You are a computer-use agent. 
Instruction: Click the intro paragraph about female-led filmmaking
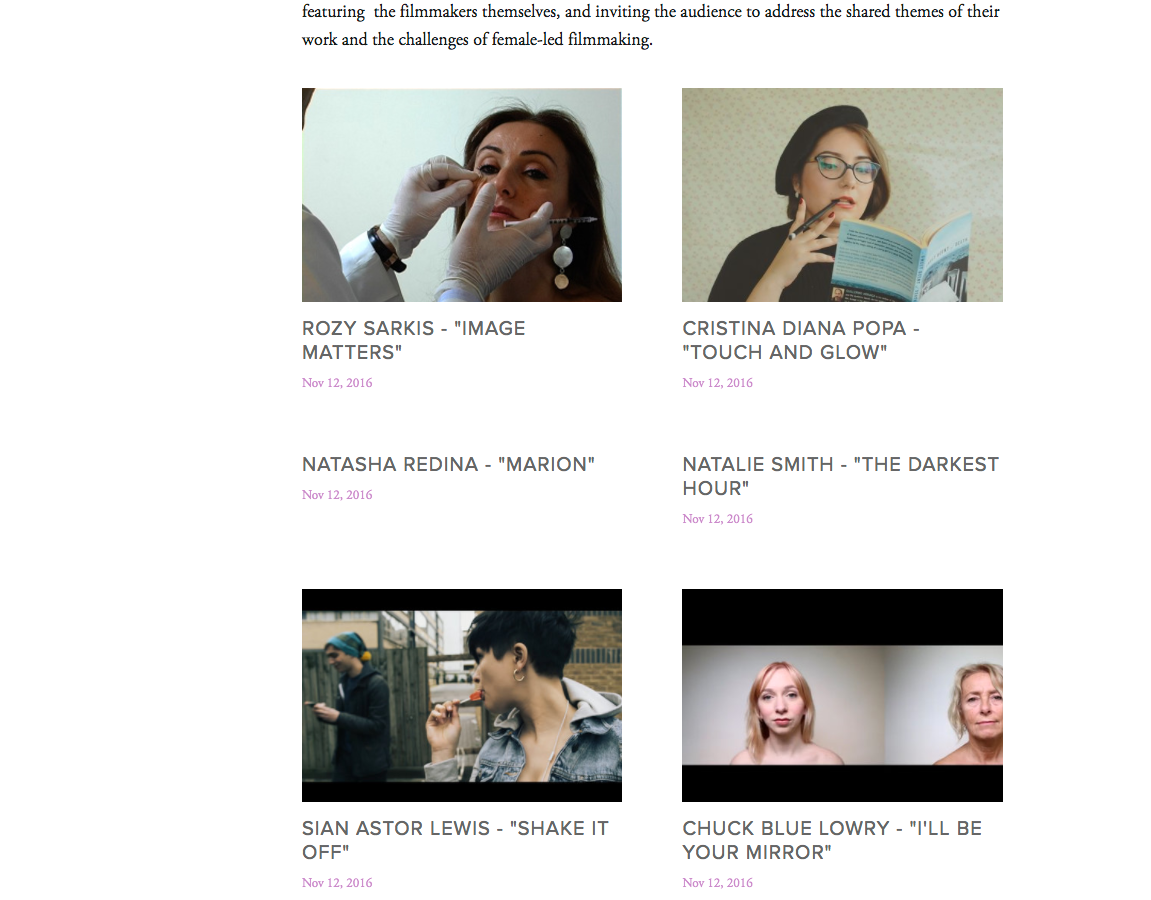(651, 25)
